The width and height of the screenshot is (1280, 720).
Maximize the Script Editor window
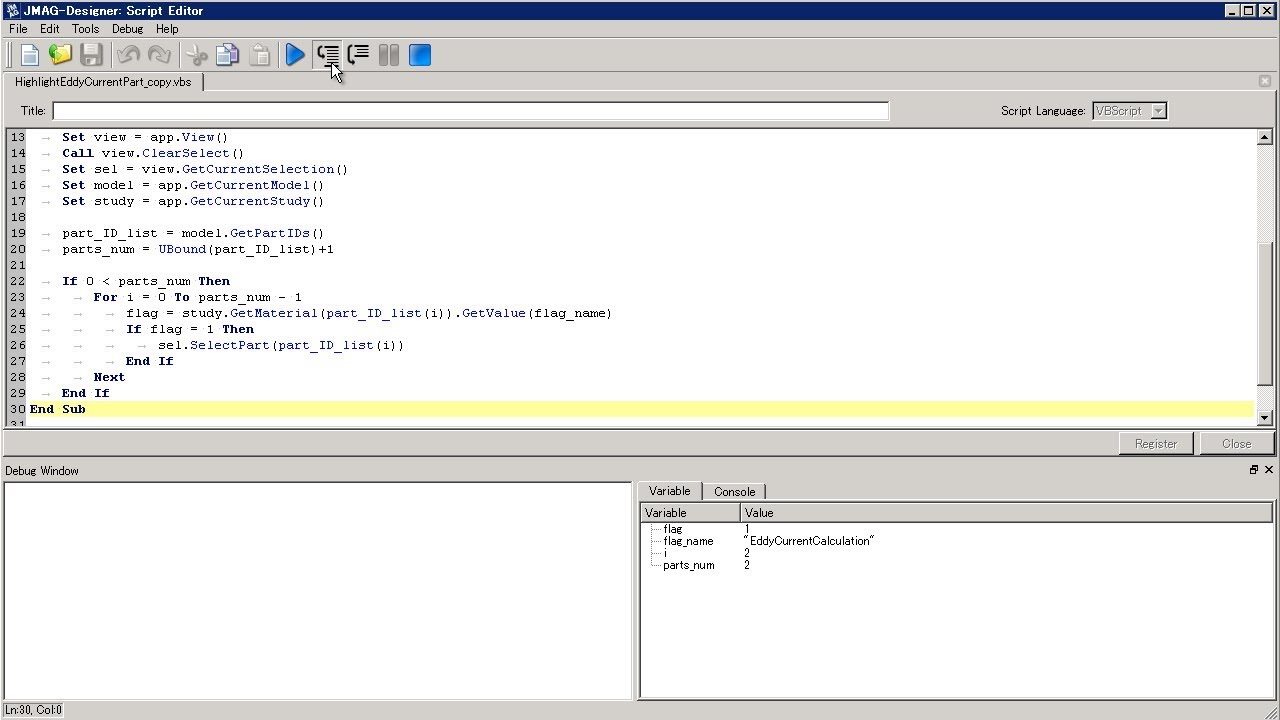[1249, 11]
